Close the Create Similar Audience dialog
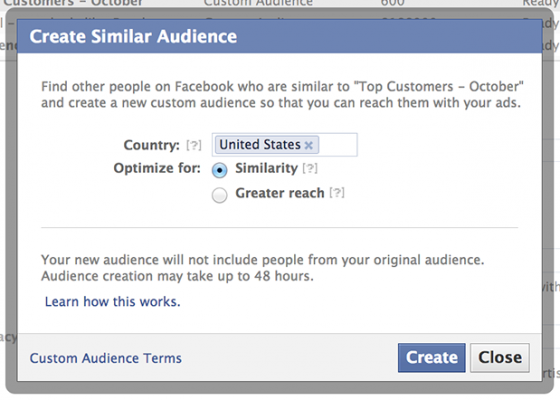The width and height of the screenshot is (560, 400). [x=500, y=358]
